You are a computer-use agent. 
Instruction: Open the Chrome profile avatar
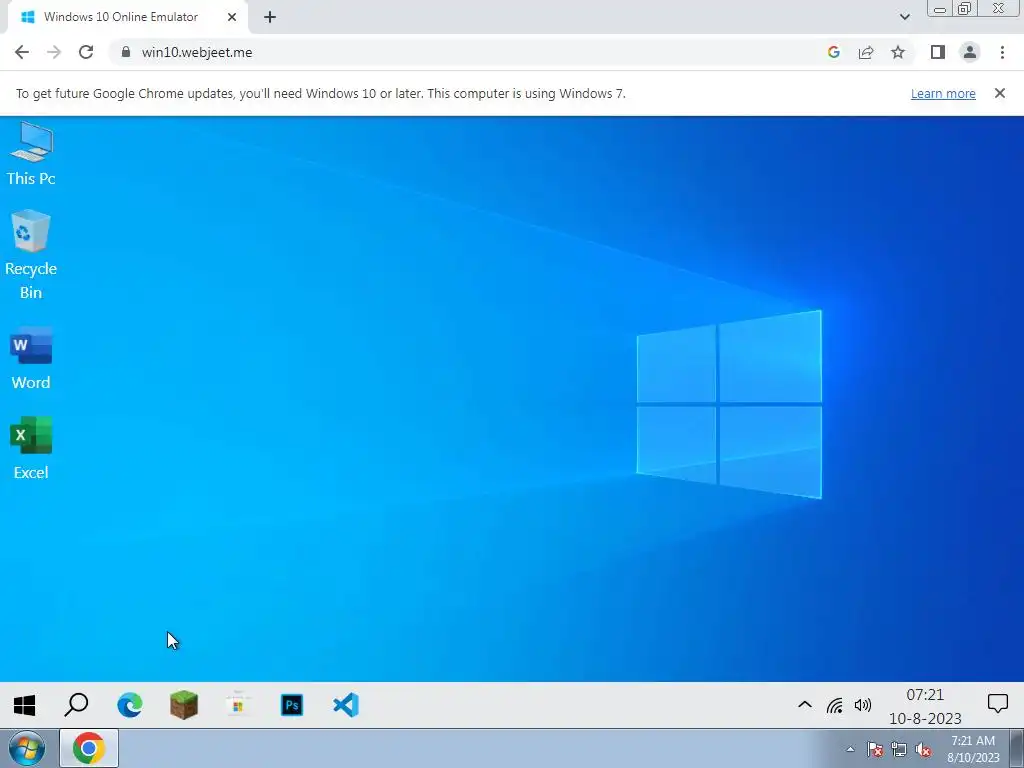pos(970,52)
